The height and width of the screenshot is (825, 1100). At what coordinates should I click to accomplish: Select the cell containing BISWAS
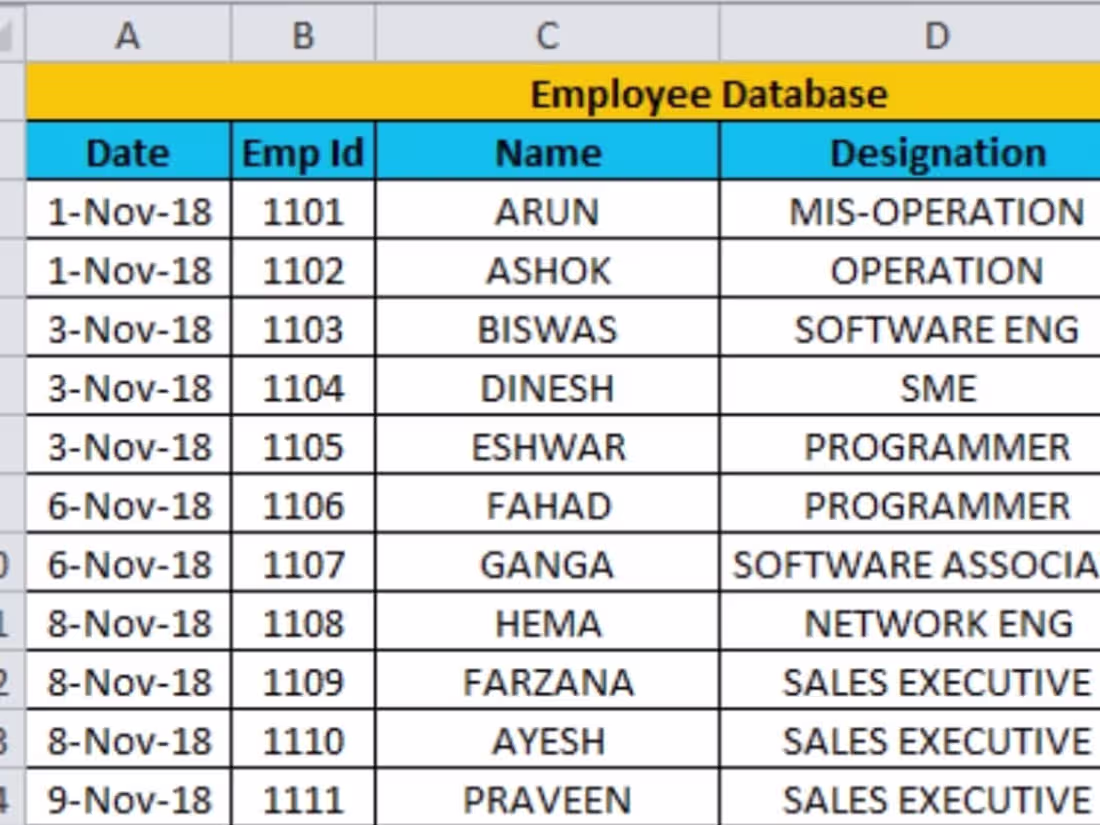(x=546, y=329)
